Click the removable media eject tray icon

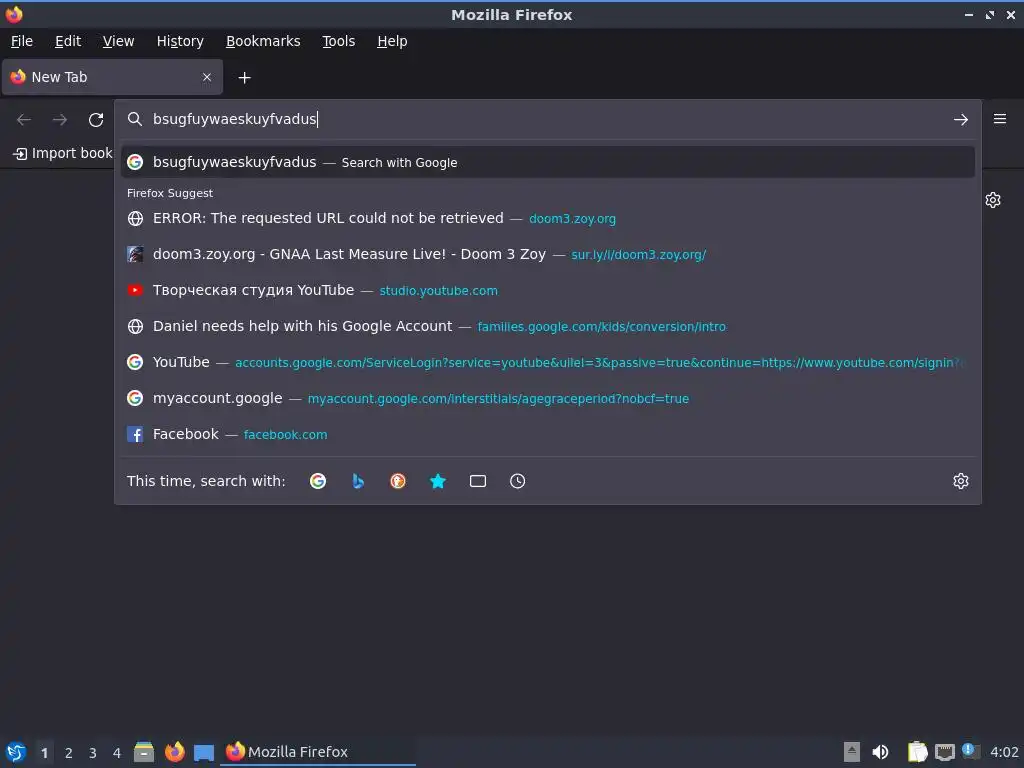(x=852, y=752)
